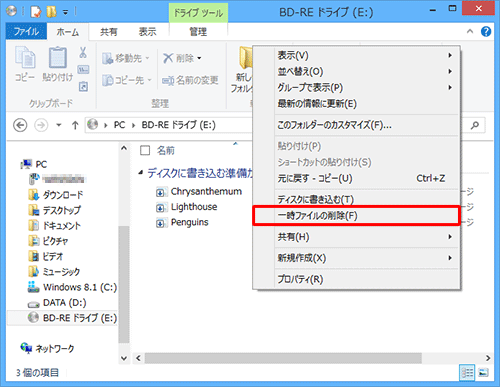Select PC in navigation pane
Image resolution: width=500 pixels, height=387 pixels.
pyautogui.click(x=34, y=164)
